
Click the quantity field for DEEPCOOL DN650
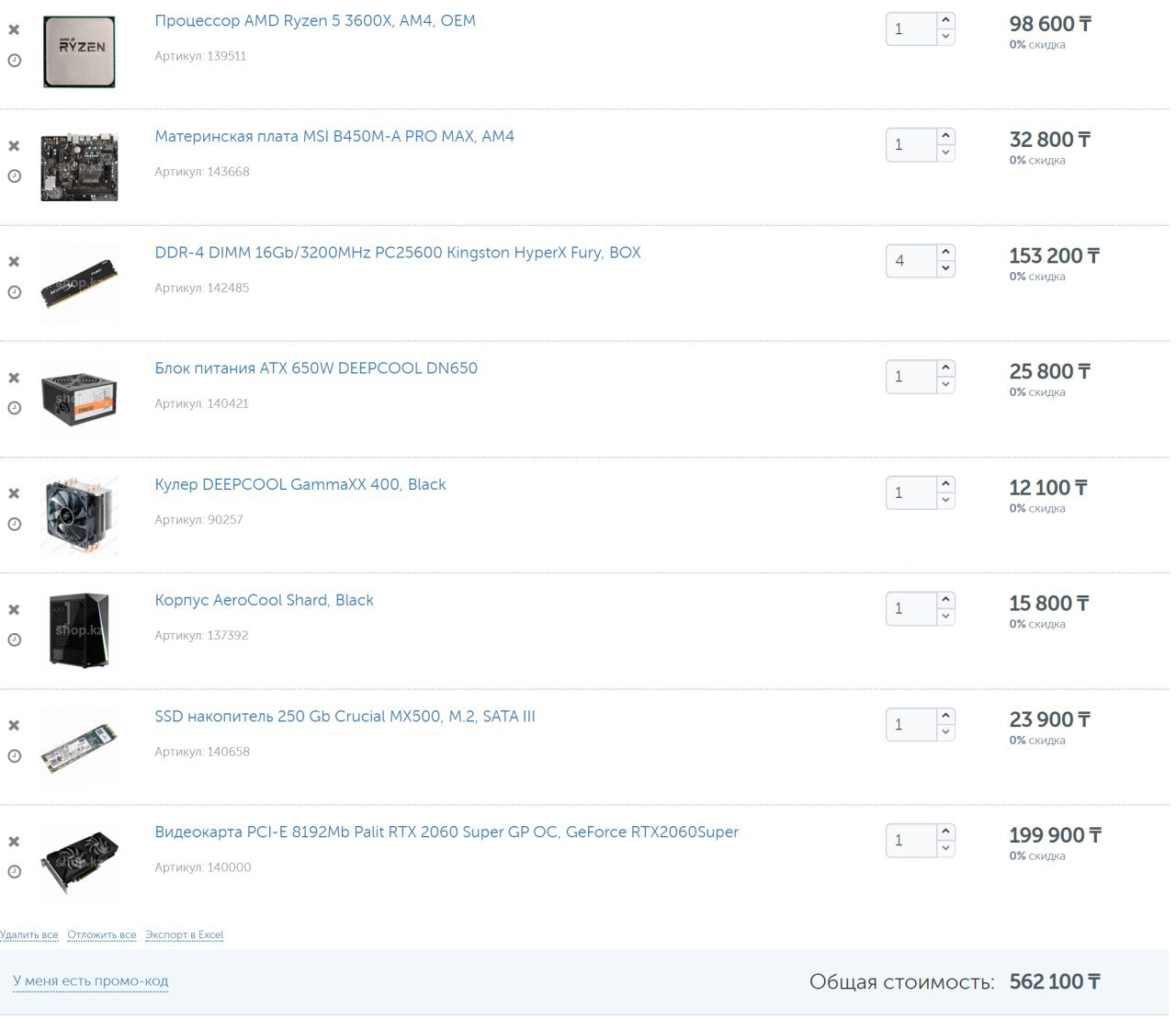(911, 377)
